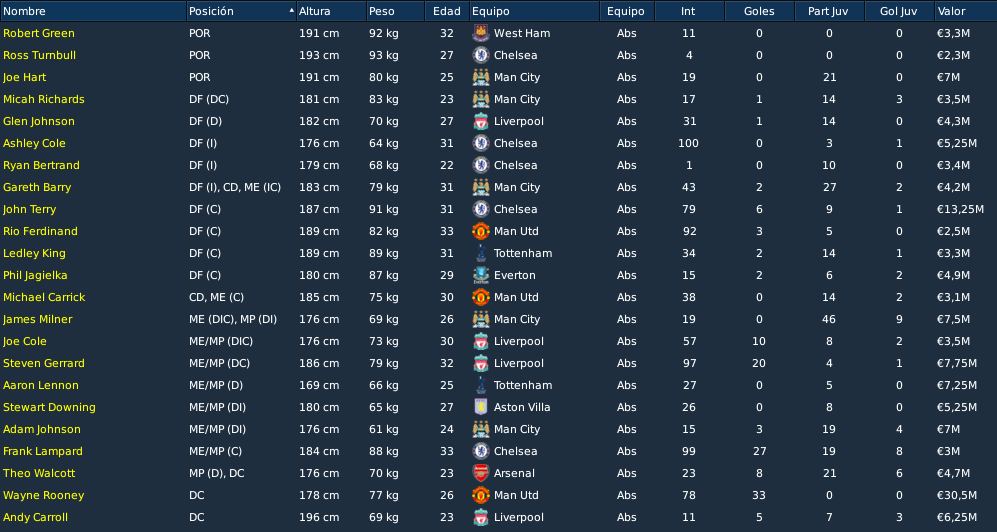Click John Terry's value €13,25M

coord(959,209)
